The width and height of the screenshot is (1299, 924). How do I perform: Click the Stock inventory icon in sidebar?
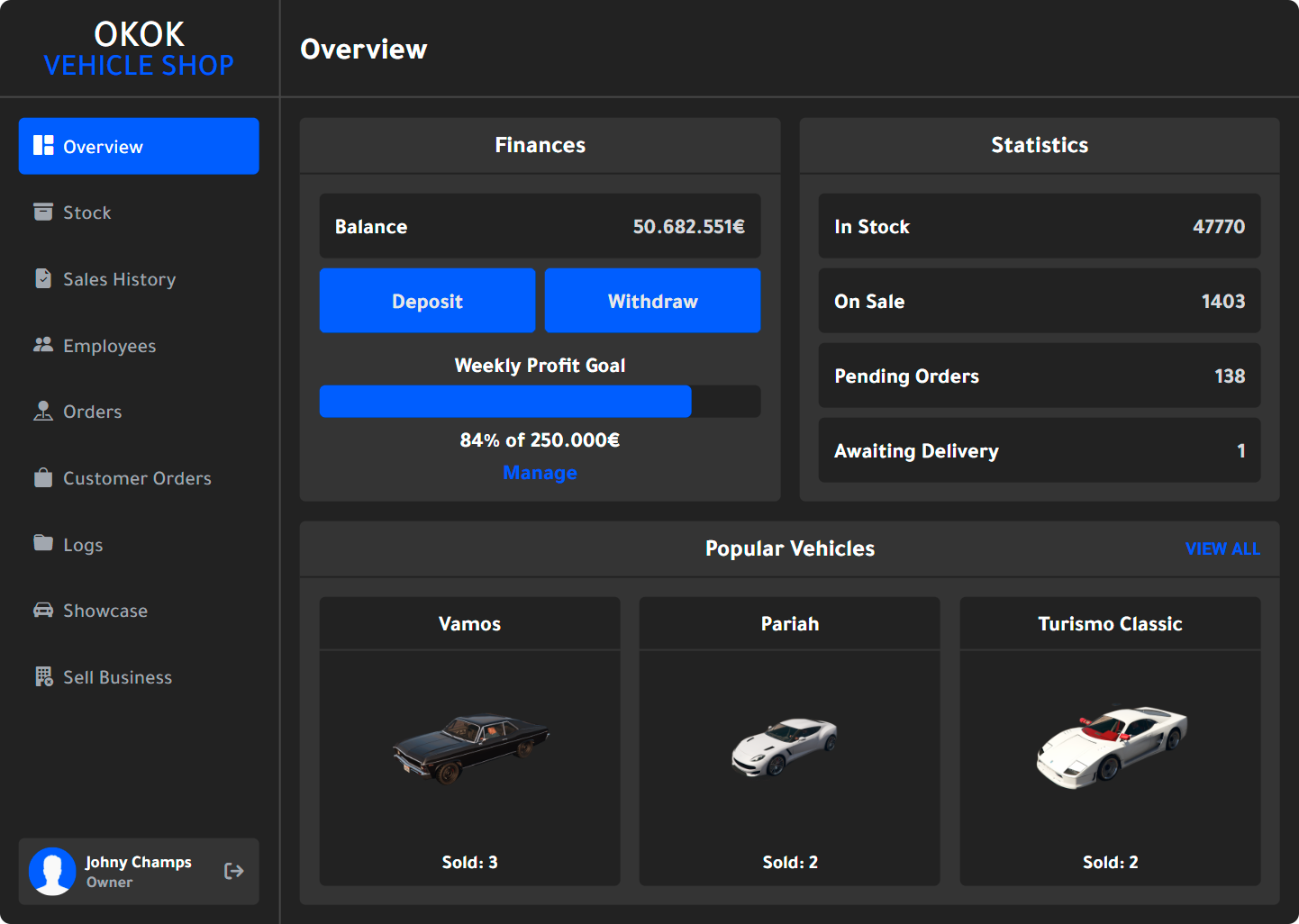tap(43, 212)
